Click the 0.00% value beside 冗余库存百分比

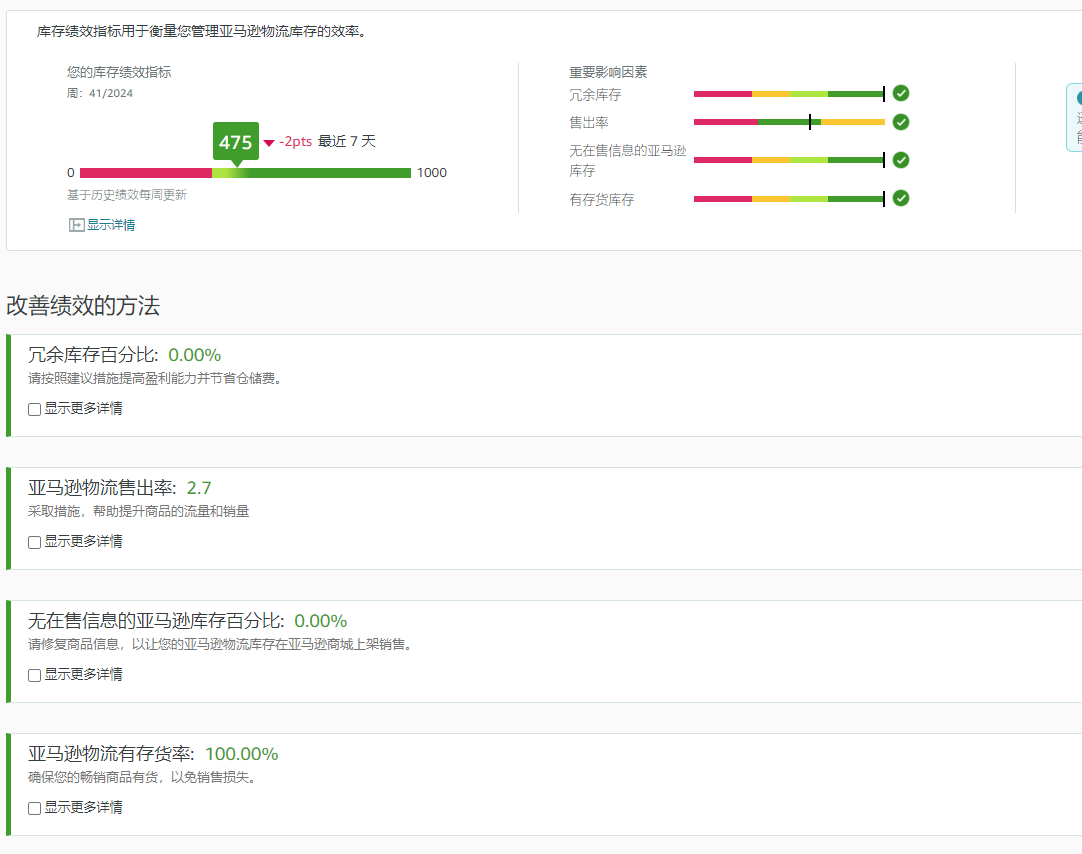coord(195,355)
